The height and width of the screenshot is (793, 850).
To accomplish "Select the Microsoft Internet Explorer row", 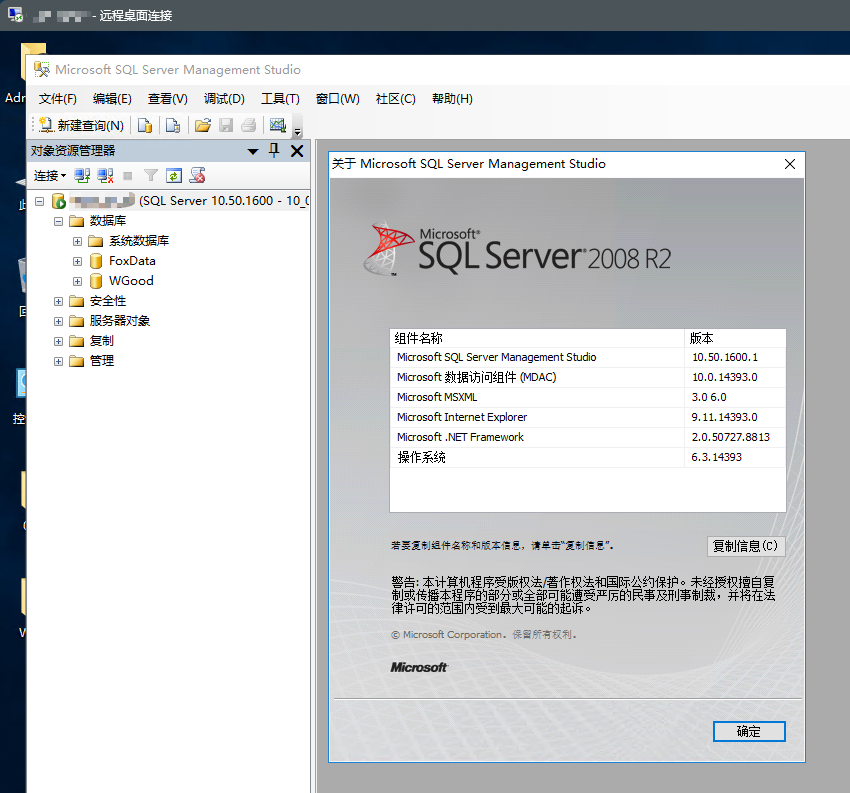I will pyautogui.click(x=588, y=417).
